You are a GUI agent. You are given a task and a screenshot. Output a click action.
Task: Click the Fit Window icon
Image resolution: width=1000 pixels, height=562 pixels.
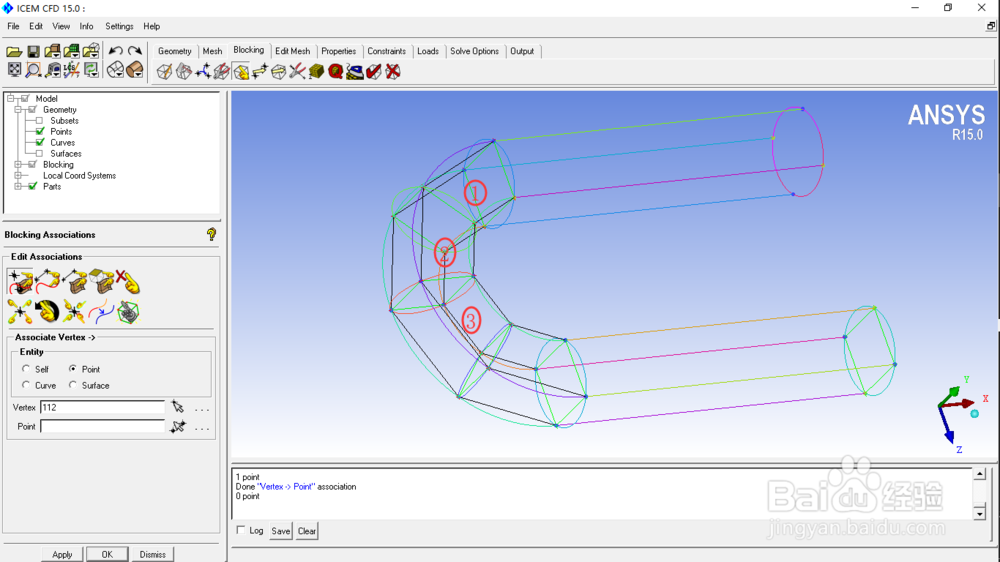click(14, 70)
